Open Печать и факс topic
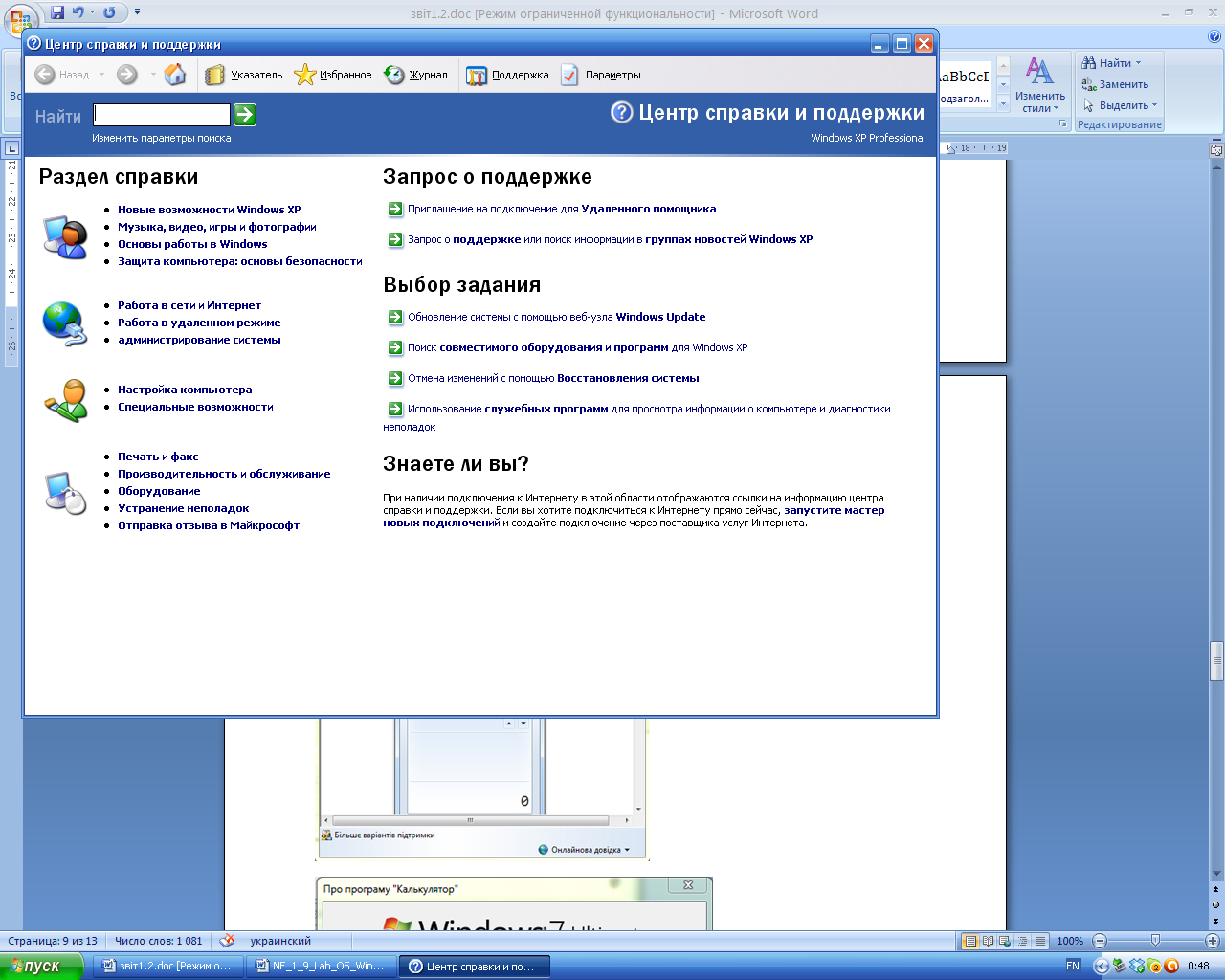This screenshot has width=1225, height=980. point(158,457)
